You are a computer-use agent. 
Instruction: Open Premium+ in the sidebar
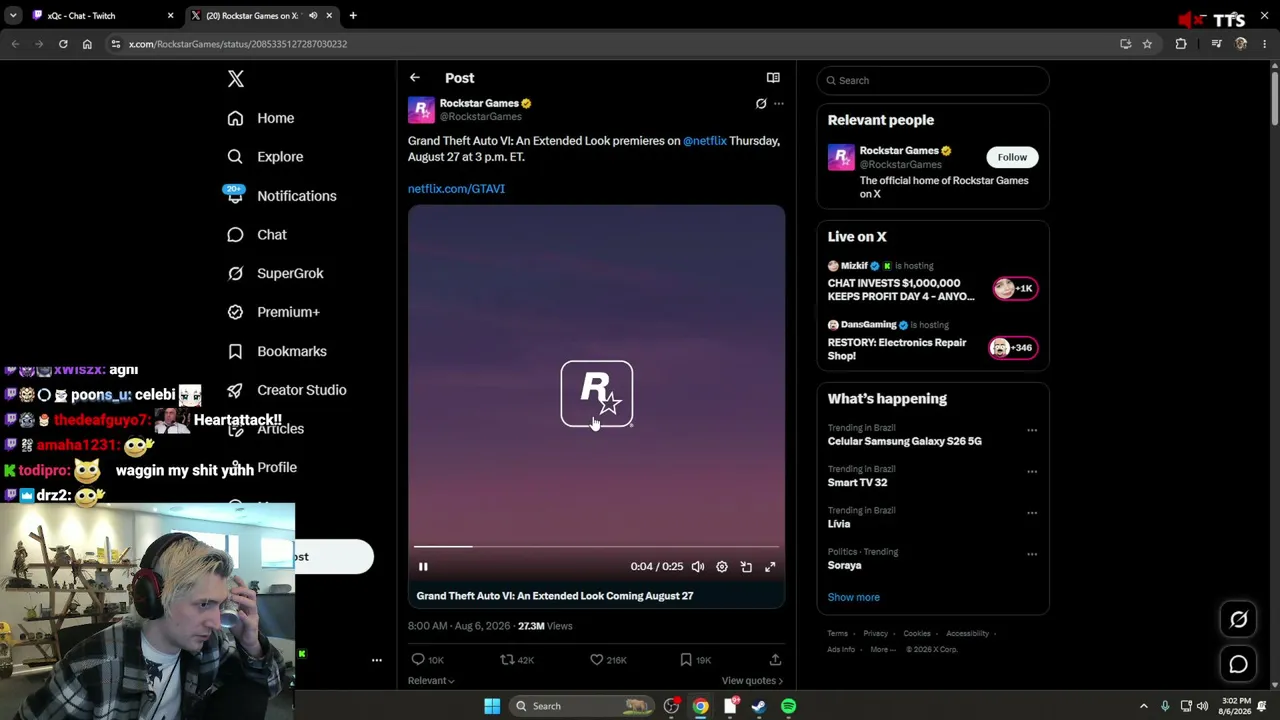coord(273,312)
